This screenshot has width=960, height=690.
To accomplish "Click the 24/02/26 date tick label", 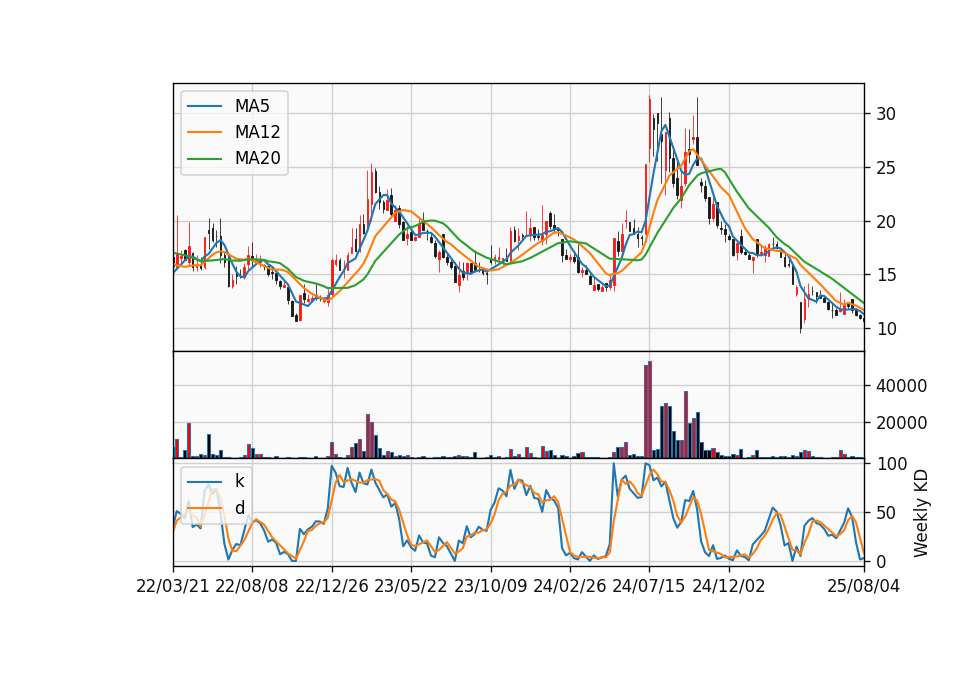I will coord(570,586).
